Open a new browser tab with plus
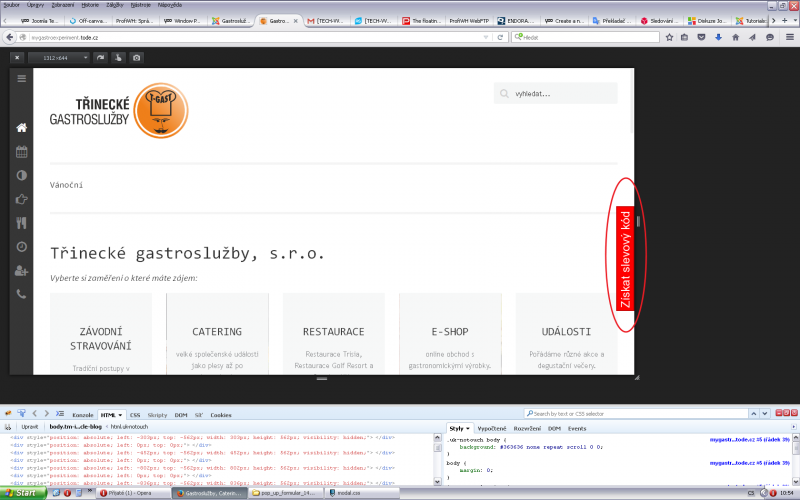800x500 pixels. 785,20
